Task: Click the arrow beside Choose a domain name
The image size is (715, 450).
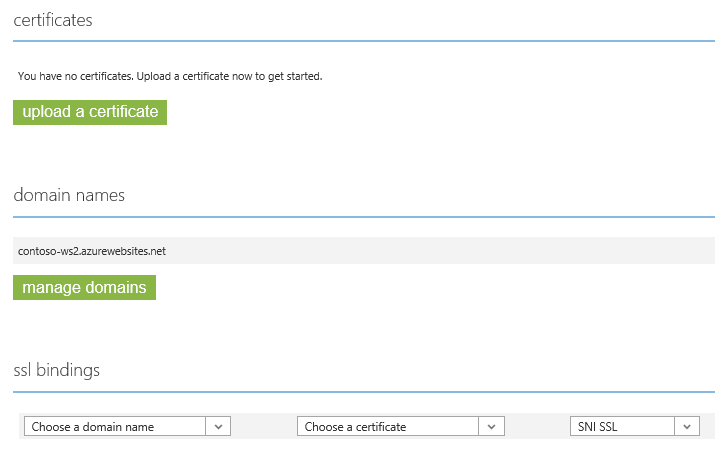Action: (219, 426)
